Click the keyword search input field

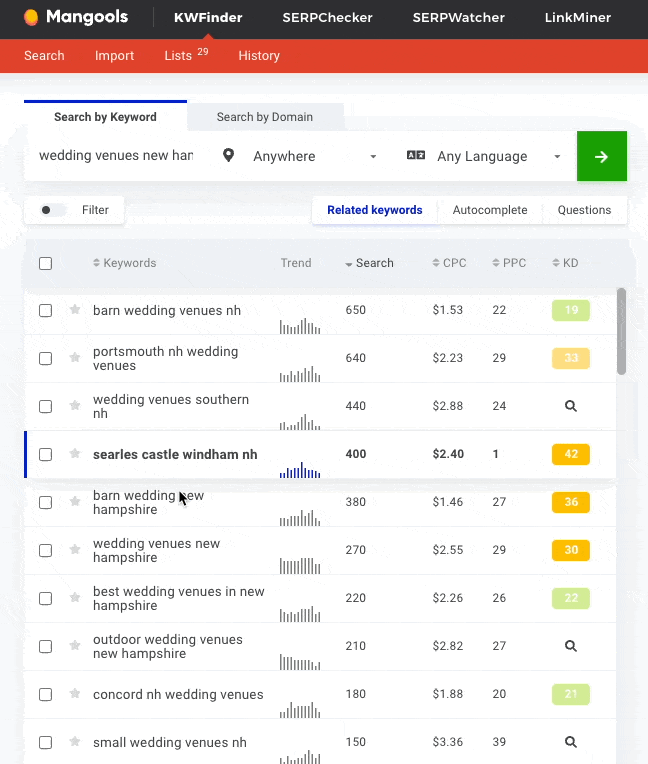click(x=115, y=156)
